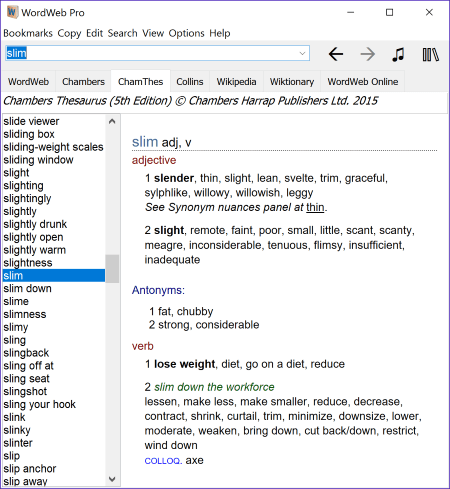Switch to the Wiktionary tab

[x=292, y=81]
